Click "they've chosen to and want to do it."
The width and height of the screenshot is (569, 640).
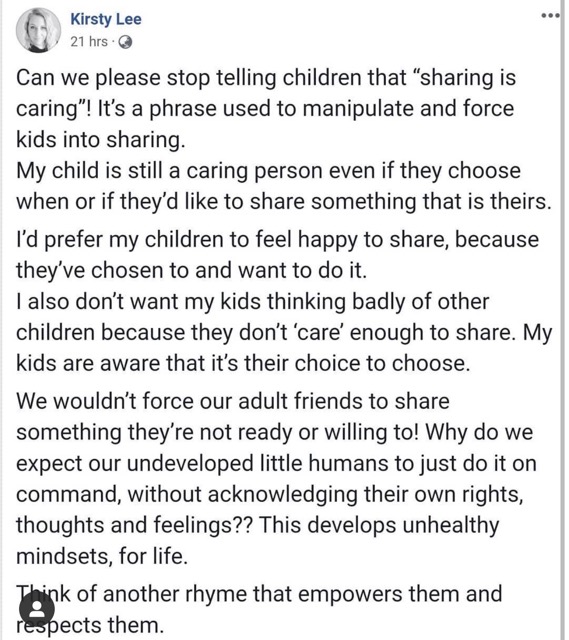tap(191, 270)
